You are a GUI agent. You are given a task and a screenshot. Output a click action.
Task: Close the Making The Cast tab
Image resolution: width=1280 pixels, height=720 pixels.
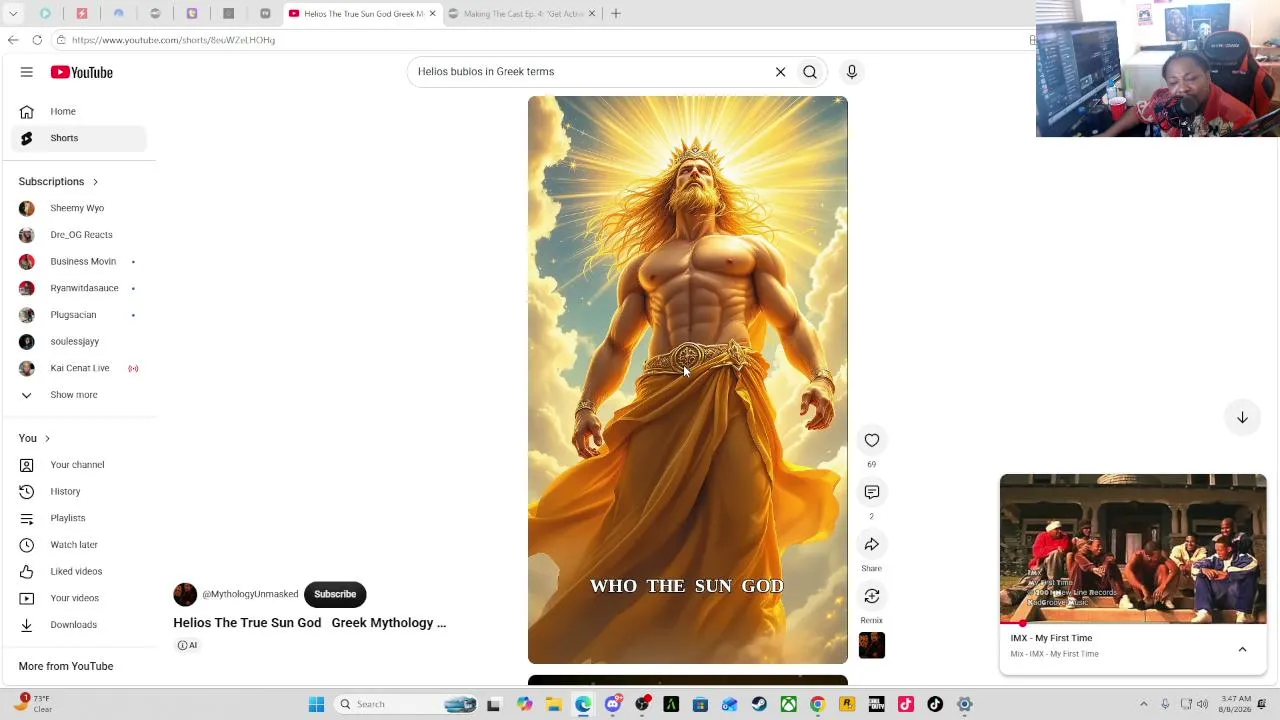click(592, 13)
